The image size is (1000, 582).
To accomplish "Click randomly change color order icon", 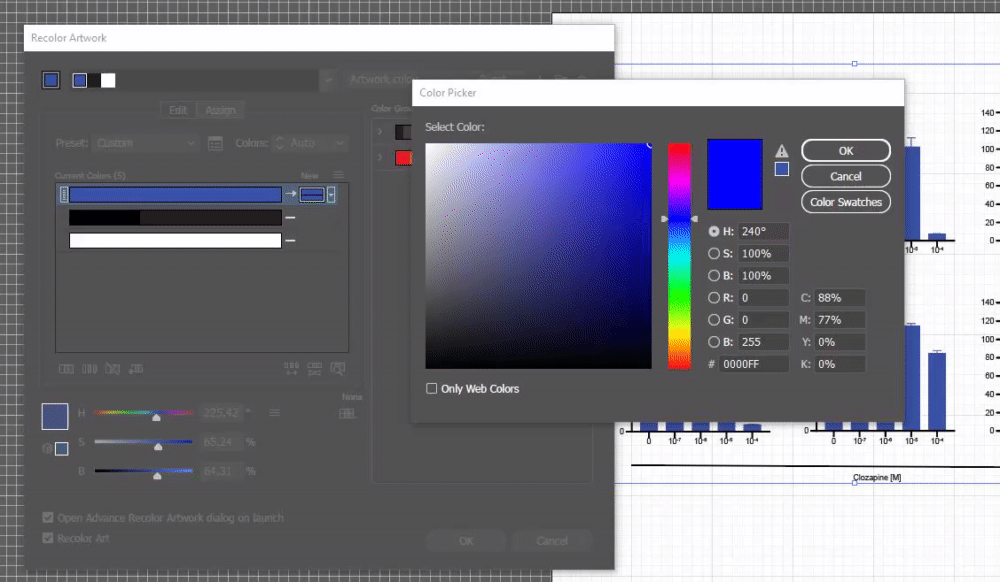I will click(x=291, y=368).
